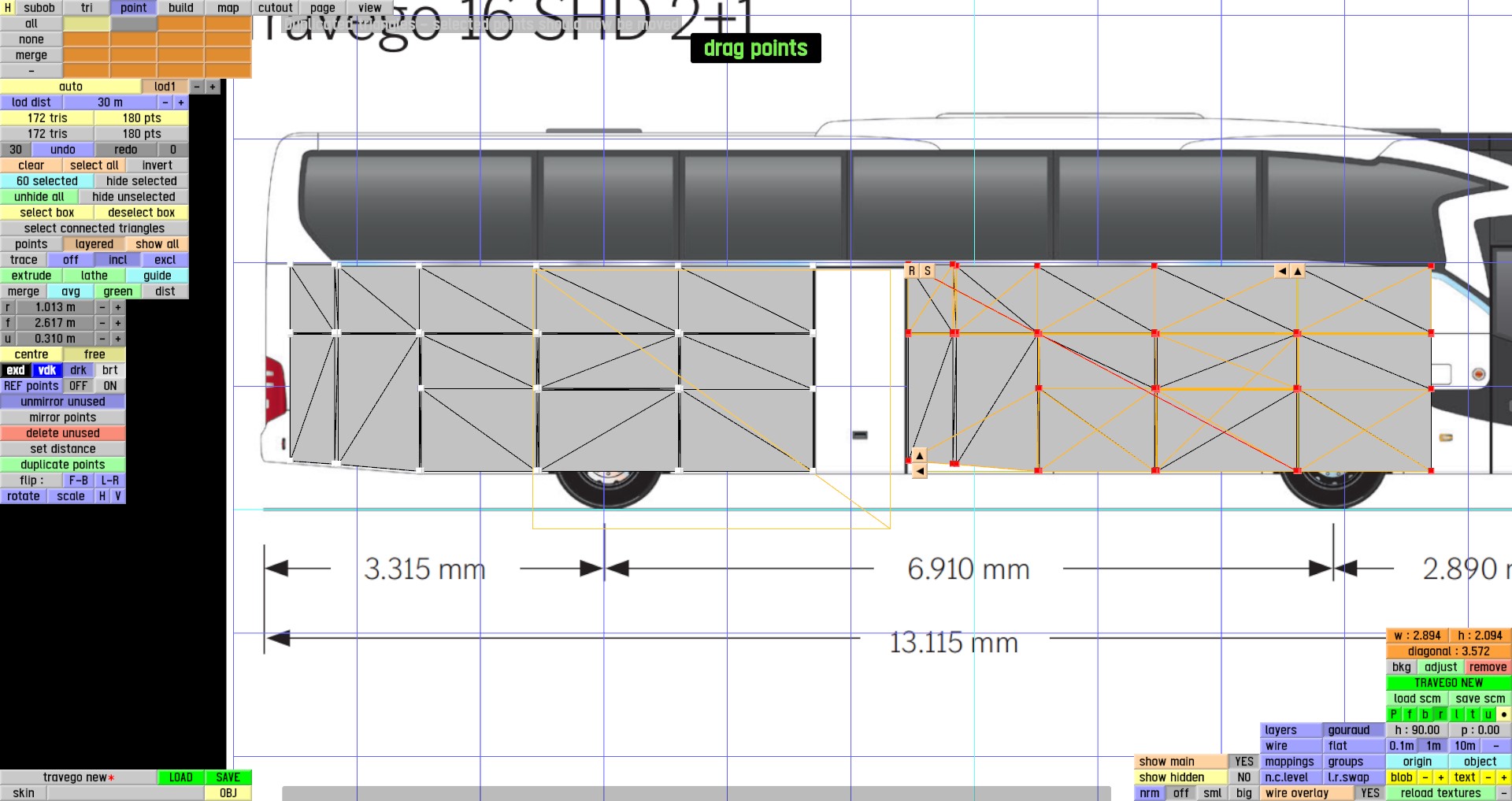
Task: Decrease the f value with minus
Action: (102, 323)
